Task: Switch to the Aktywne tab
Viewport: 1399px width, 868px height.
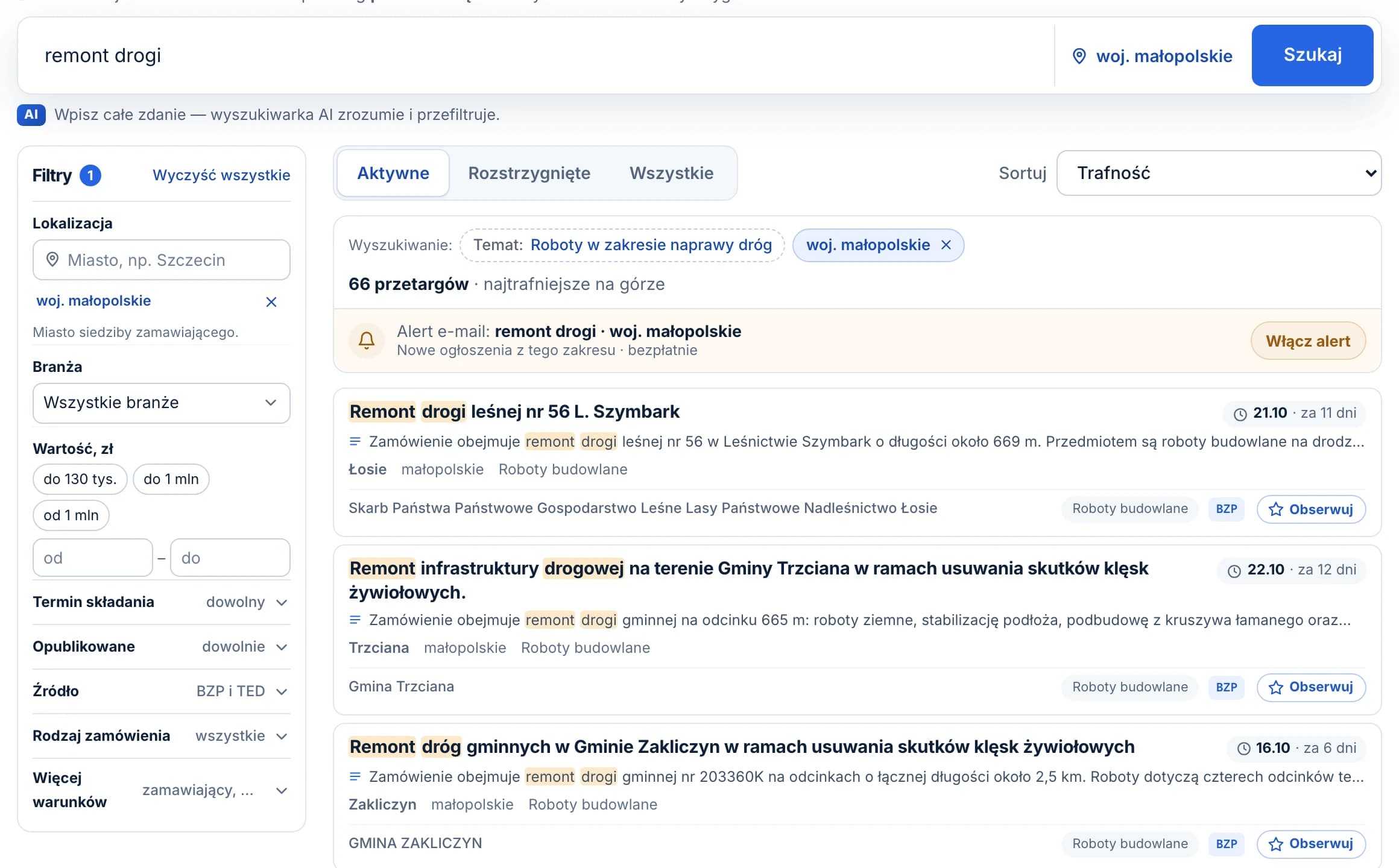Action: point(393,174)
